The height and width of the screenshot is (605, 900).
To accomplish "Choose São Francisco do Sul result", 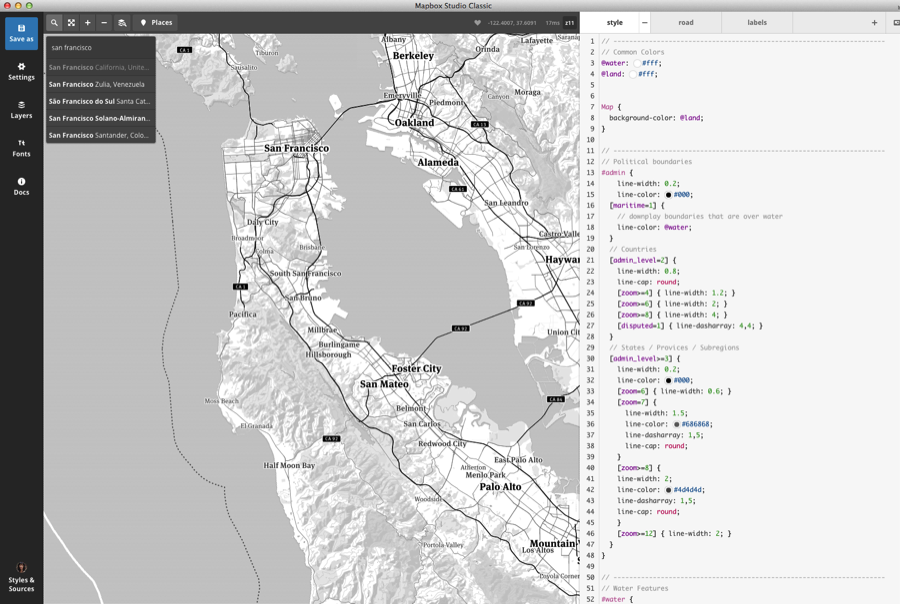I will pos(100,101).
